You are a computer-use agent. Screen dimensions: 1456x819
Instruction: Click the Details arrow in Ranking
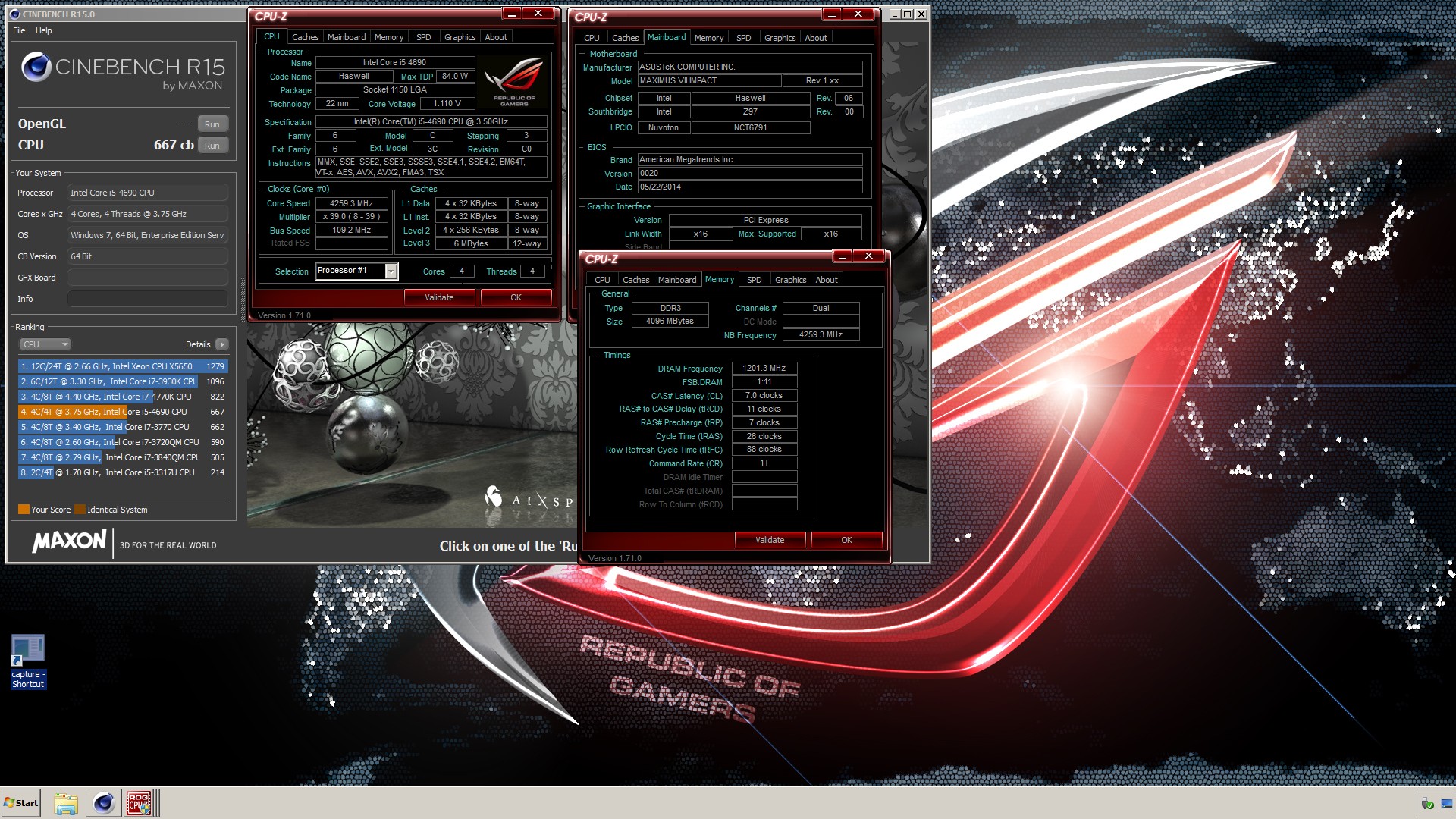pos(222,344)
